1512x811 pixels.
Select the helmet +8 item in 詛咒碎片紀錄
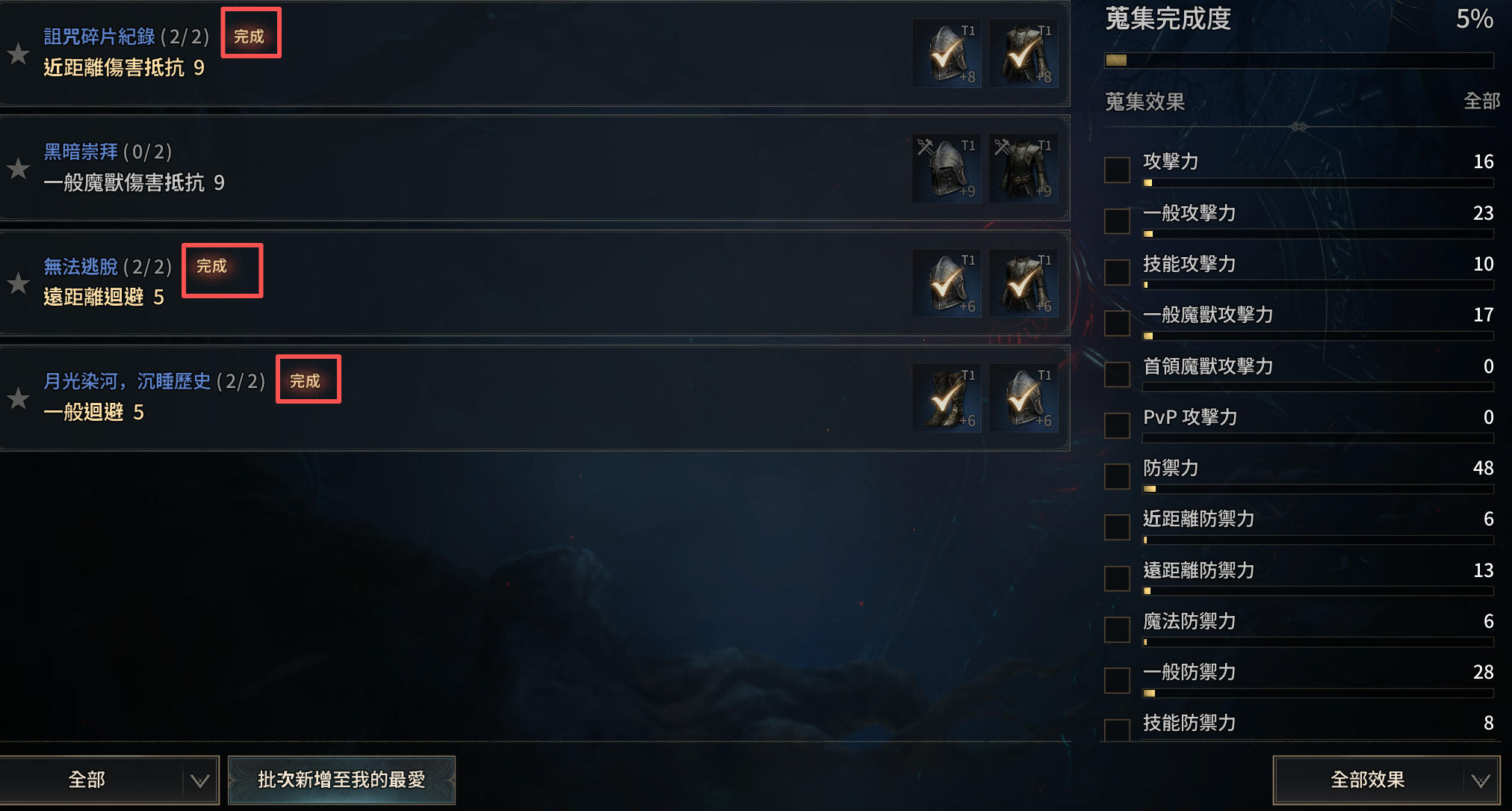(x=946, y=54)
